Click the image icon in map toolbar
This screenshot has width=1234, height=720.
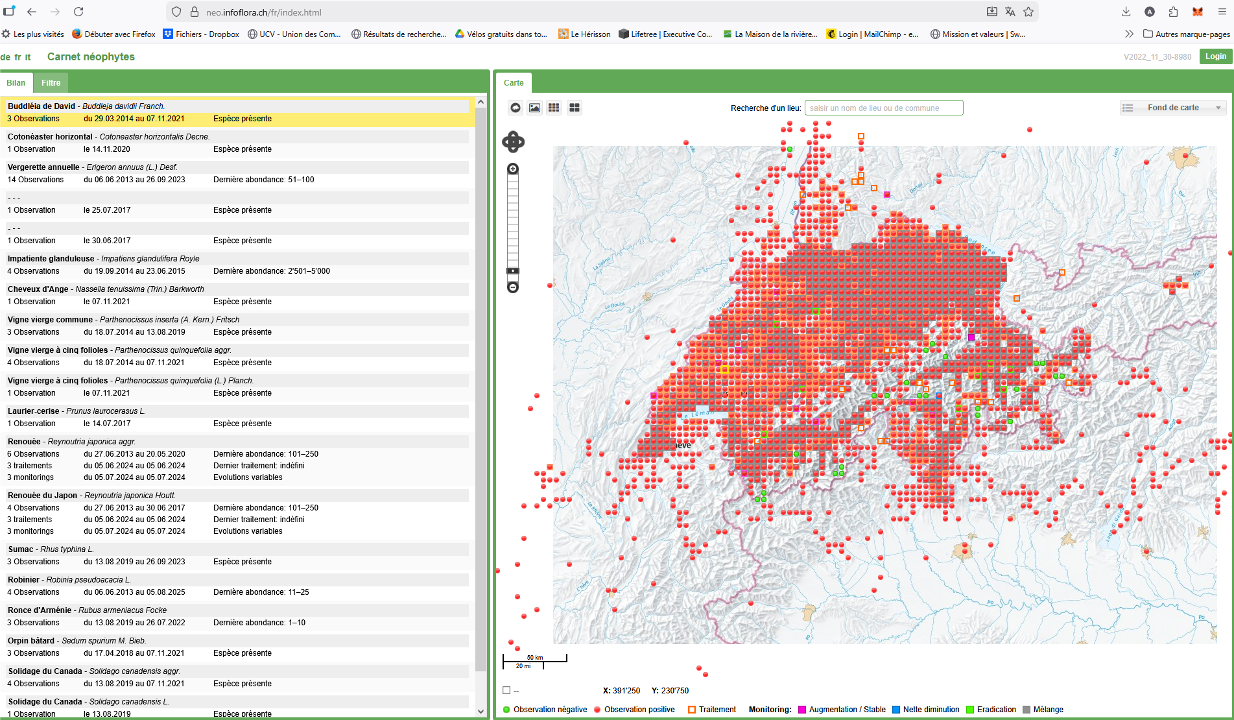pos(535,108)
